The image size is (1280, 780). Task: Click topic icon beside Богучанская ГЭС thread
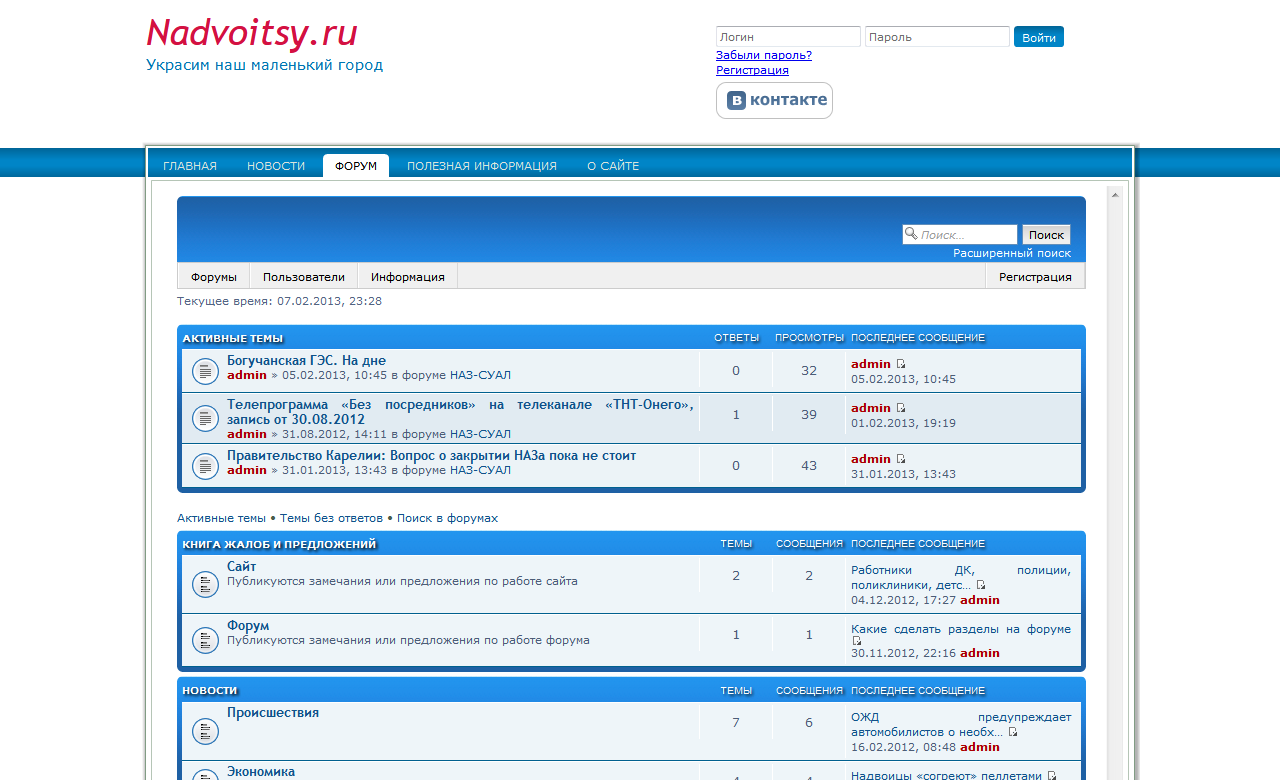(205, 371)
